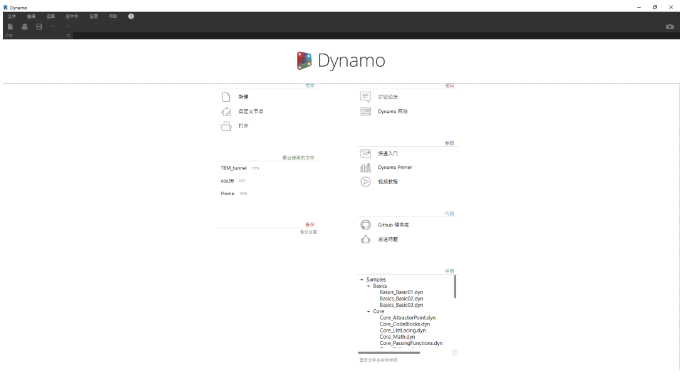Click the New file toolbar icon
The width and height of the screenshot is (683, 377).
click(x=10, y=27)
